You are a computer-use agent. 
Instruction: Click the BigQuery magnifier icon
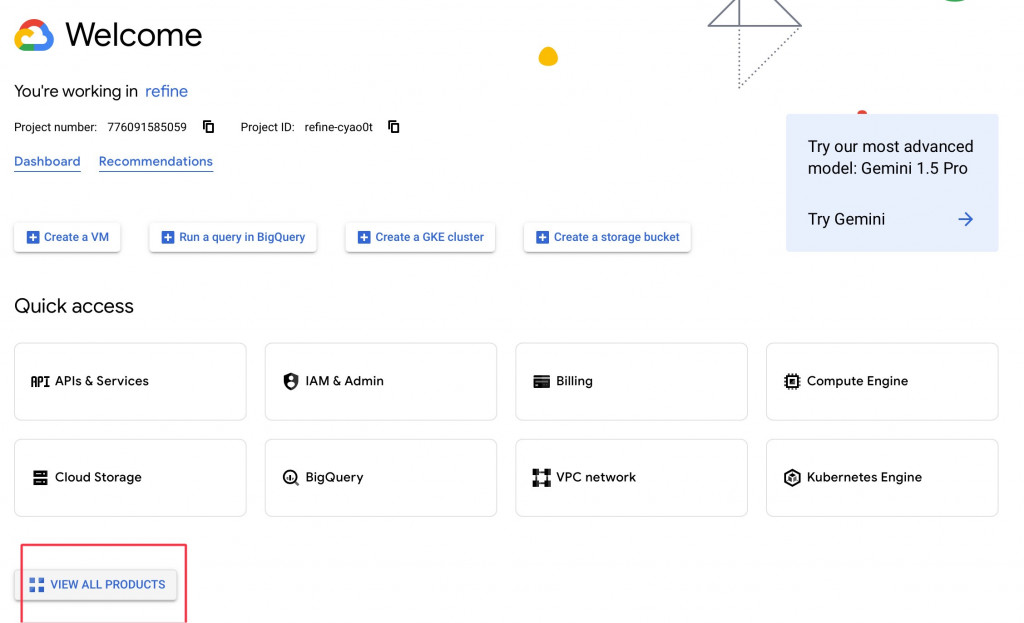pyautogui.click(x=291, y=478)
